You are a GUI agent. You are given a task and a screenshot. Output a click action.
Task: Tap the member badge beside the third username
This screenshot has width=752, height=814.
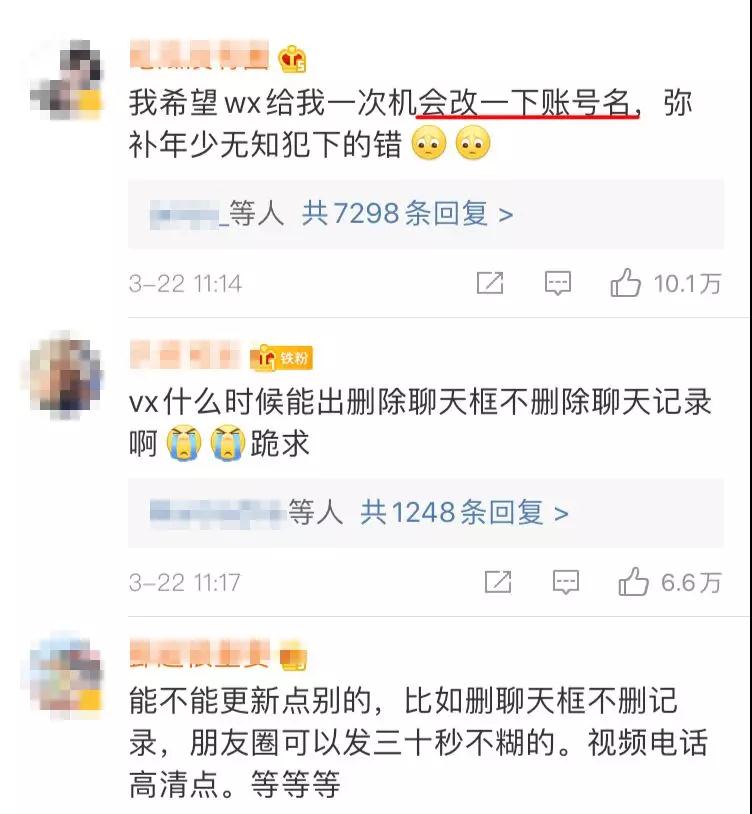(293, 656)
